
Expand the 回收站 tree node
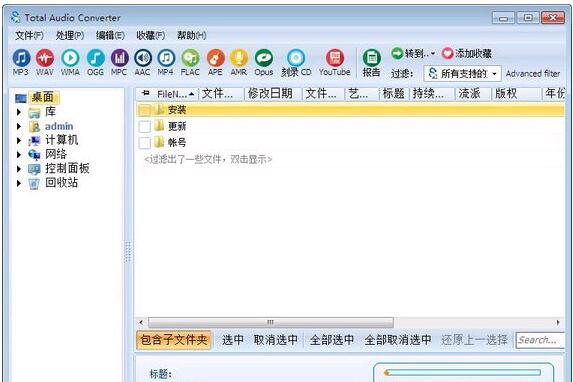19,183
